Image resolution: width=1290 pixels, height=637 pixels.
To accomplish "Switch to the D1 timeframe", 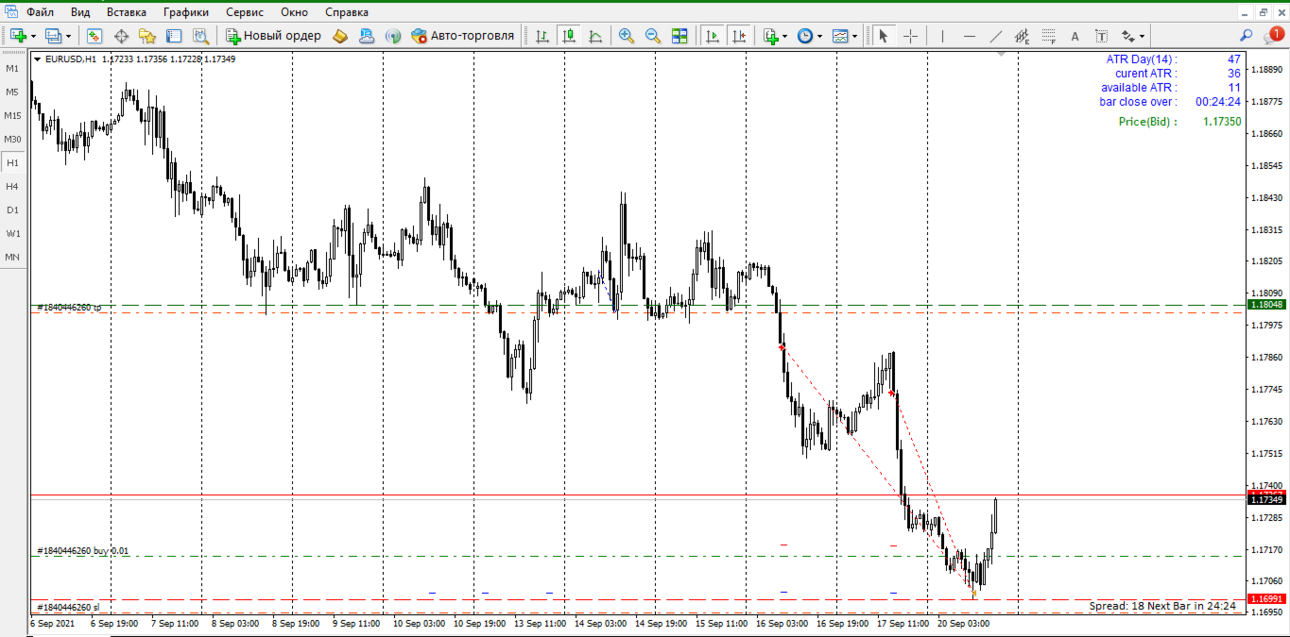I will 12,210.
